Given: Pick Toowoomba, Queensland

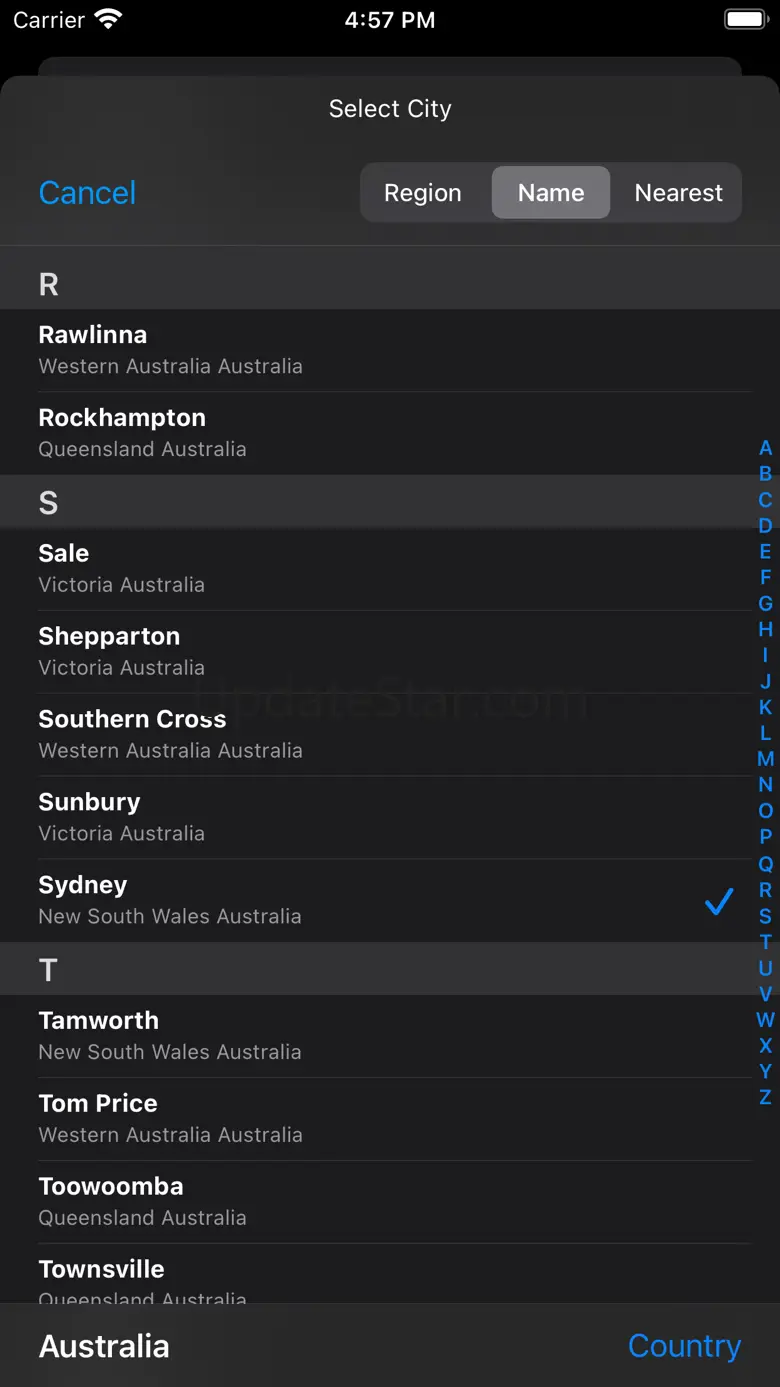Looking at the screenshot, I should (x=390, y=1202).
